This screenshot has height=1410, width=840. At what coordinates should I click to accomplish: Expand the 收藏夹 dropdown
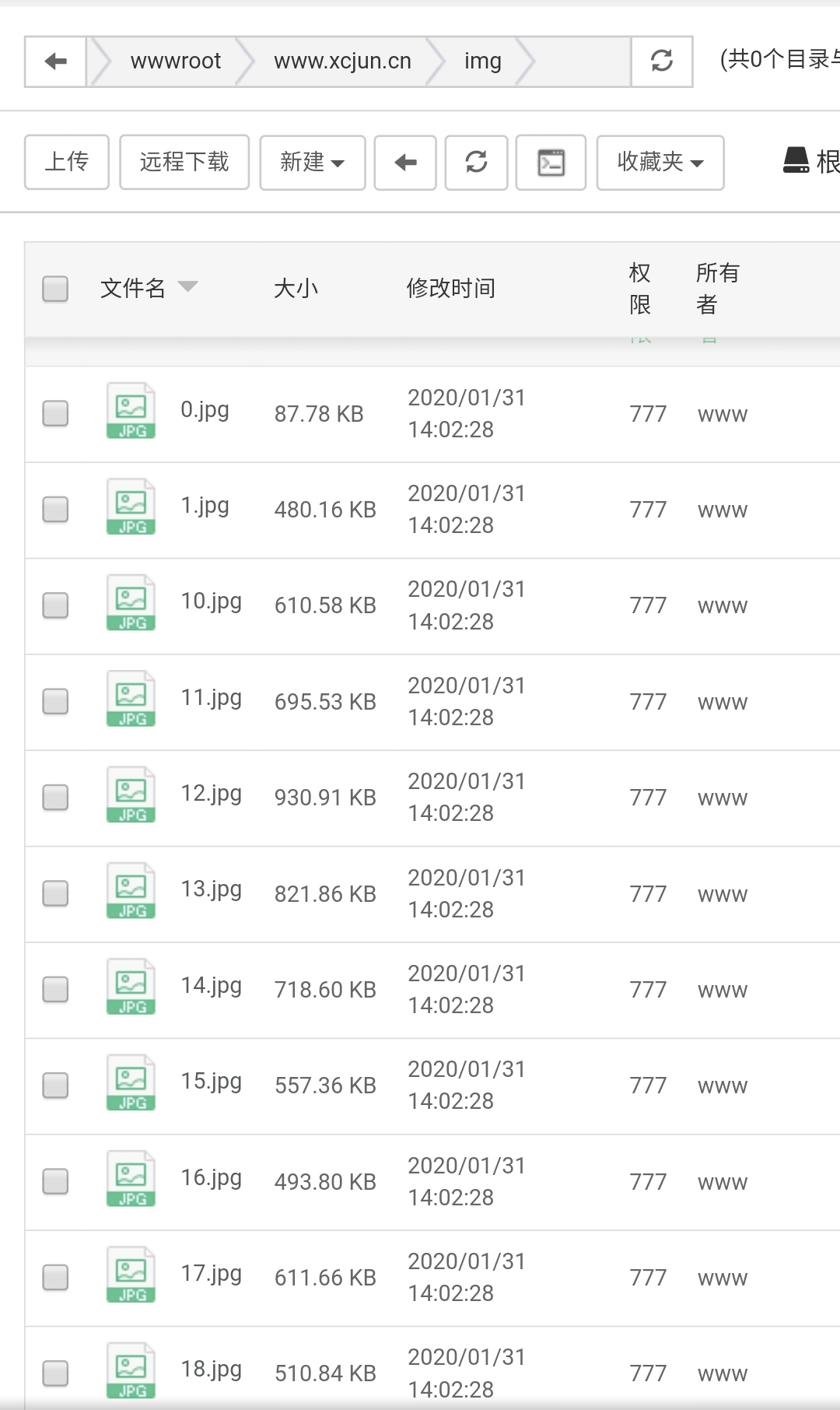660,163
